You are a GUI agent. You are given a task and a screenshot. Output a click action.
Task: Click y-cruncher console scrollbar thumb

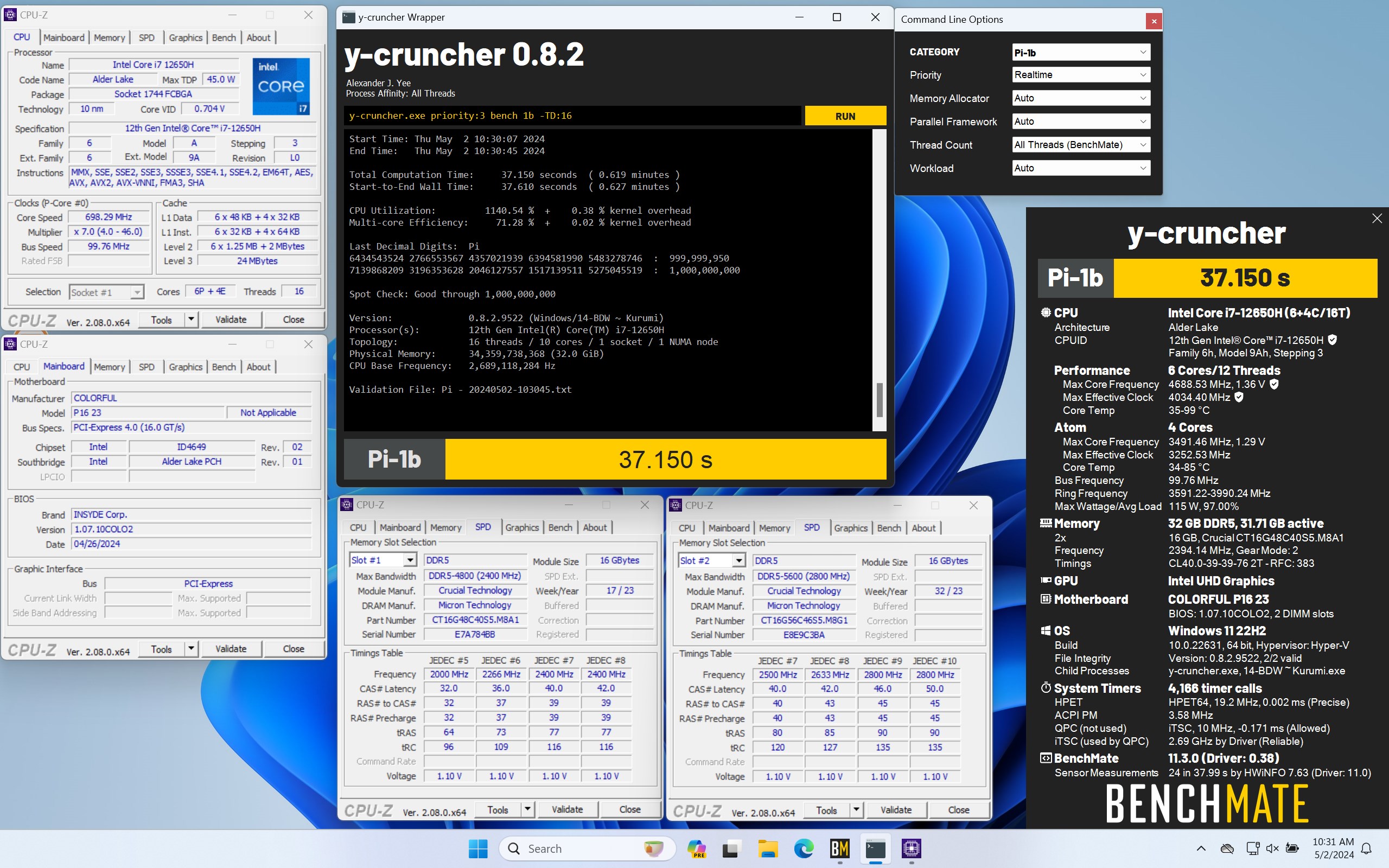click(880, 400)
